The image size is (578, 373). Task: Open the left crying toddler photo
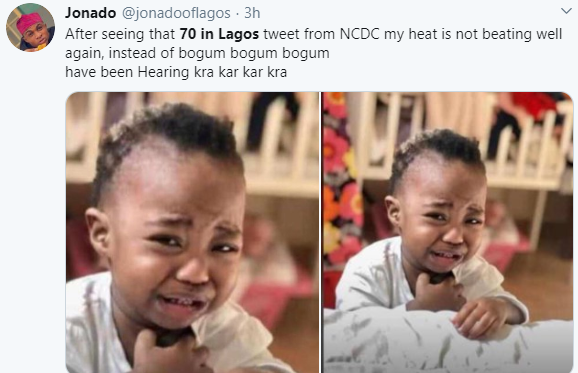192,232
